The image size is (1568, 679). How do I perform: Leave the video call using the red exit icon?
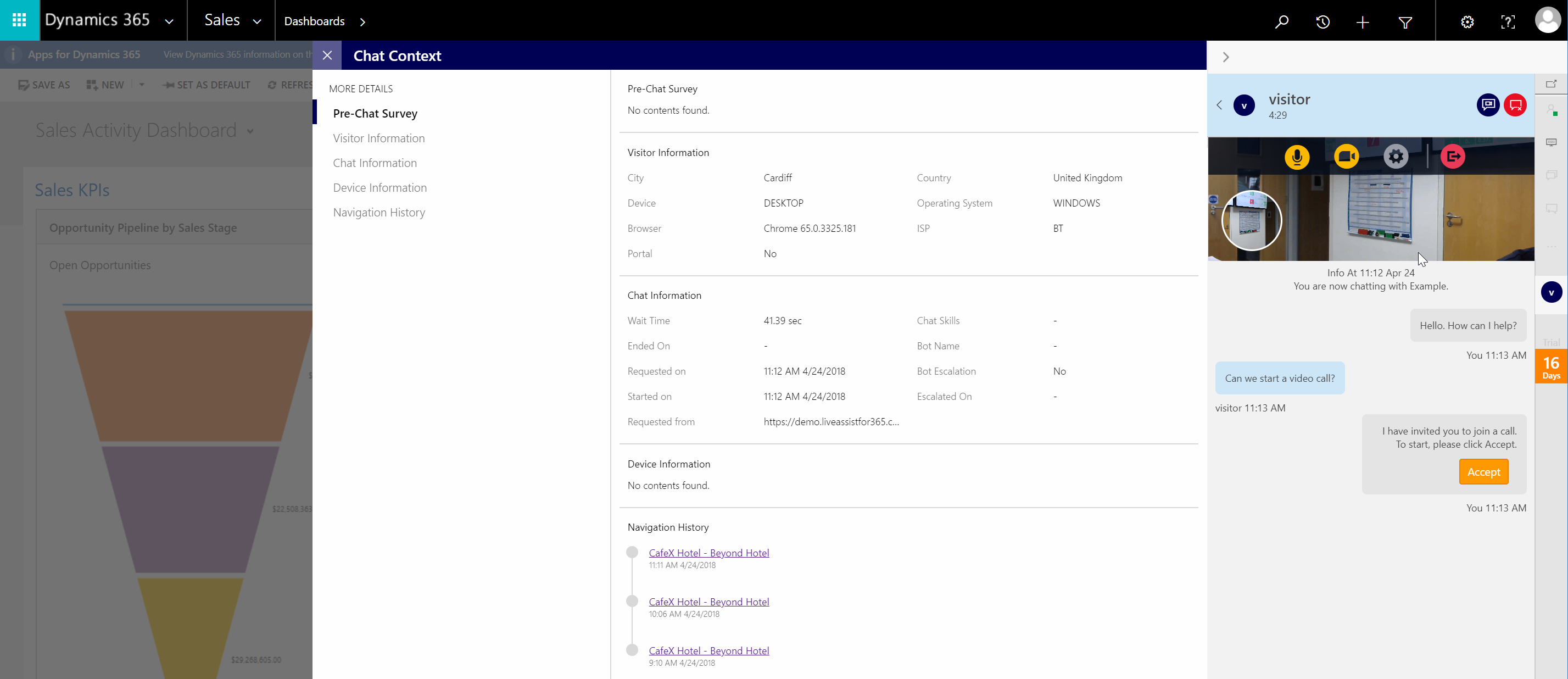coord(1453,156)
